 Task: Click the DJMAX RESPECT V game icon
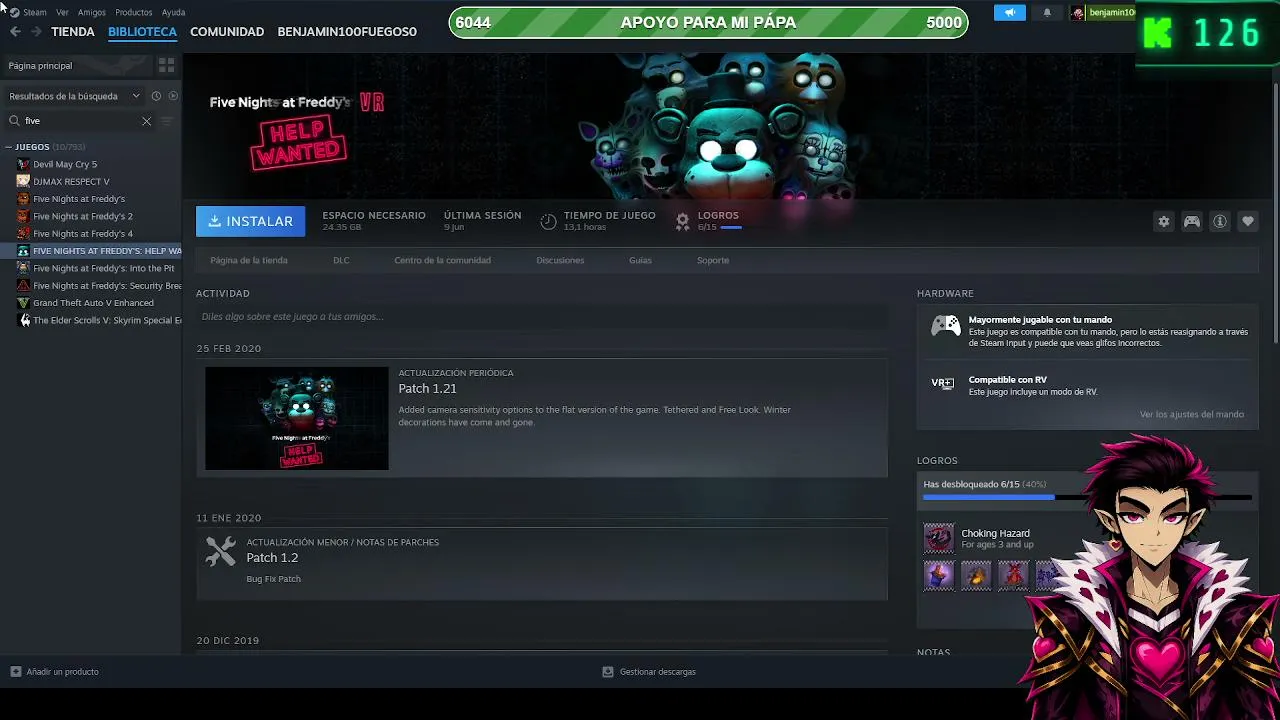pos(23,181)
